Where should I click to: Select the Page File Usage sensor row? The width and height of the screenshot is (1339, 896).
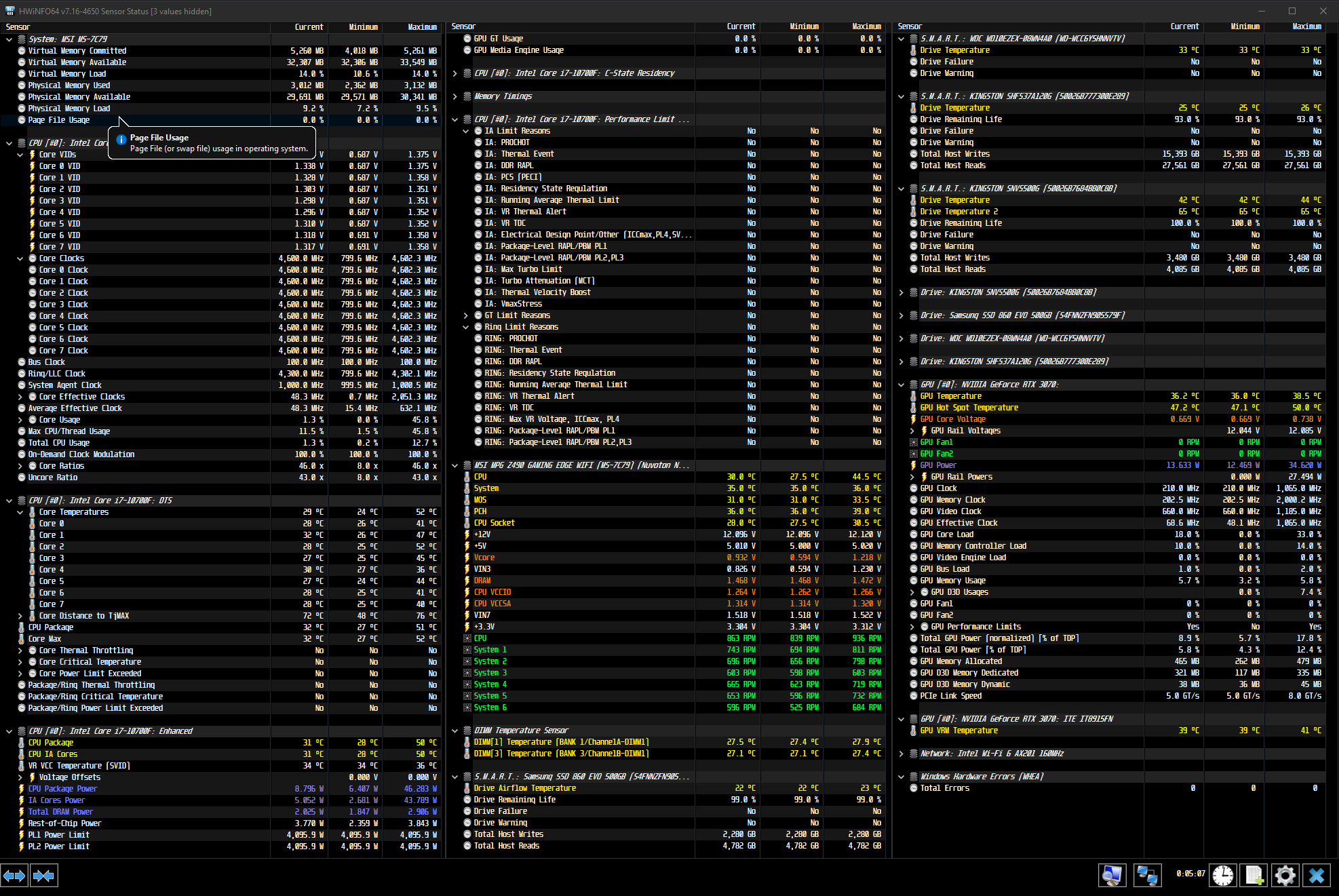point(58,120)
